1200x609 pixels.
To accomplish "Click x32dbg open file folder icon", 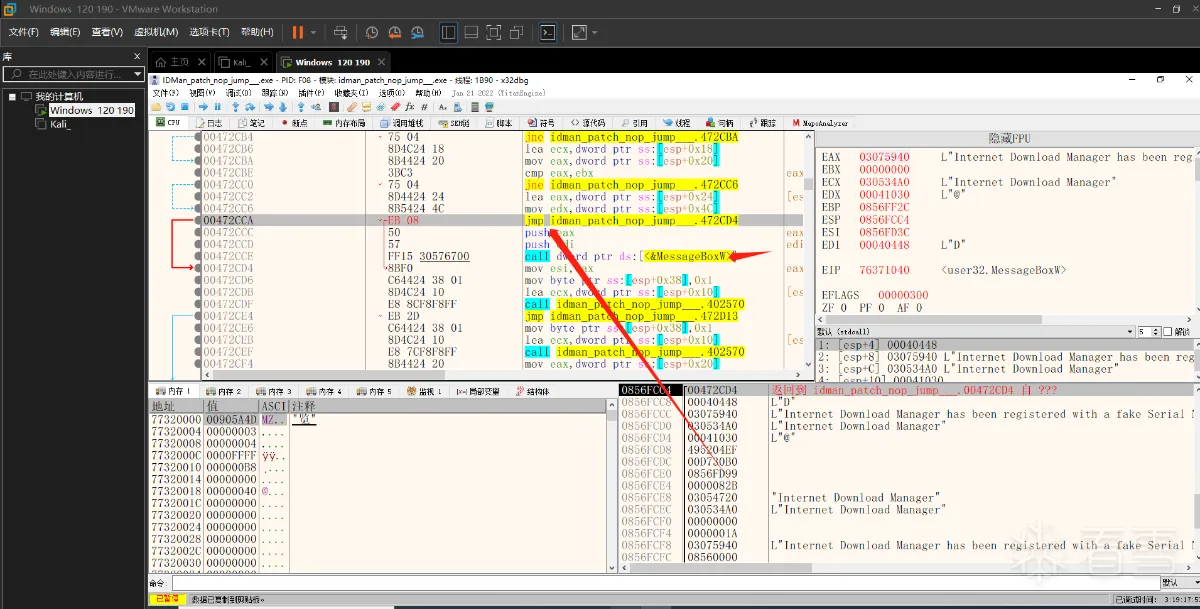I will tap(157, 106).
